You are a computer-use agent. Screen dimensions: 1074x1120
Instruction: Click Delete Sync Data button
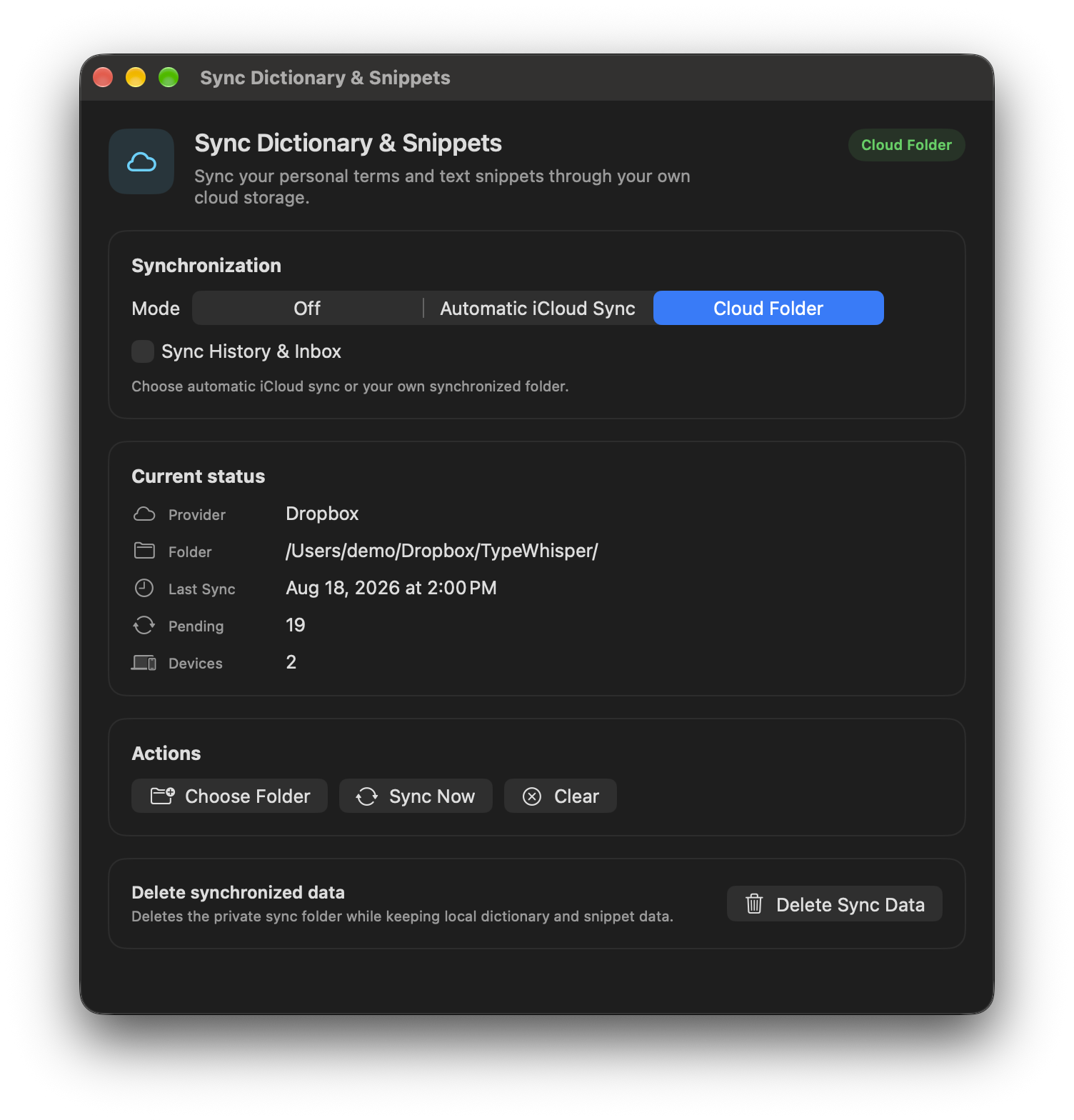[x=834, y=904]
